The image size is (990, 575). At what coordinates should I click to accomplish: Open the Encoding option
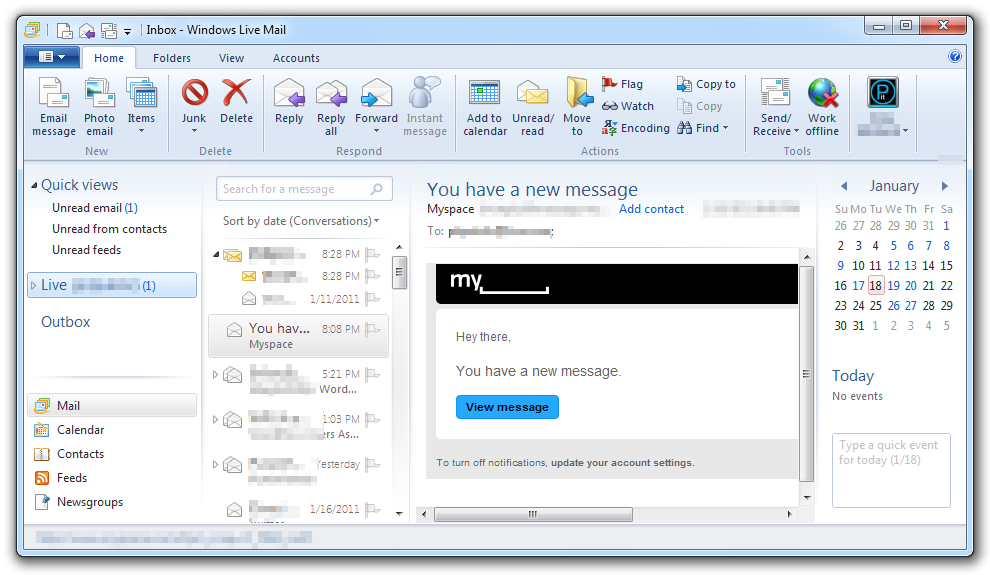pos(636,128)
